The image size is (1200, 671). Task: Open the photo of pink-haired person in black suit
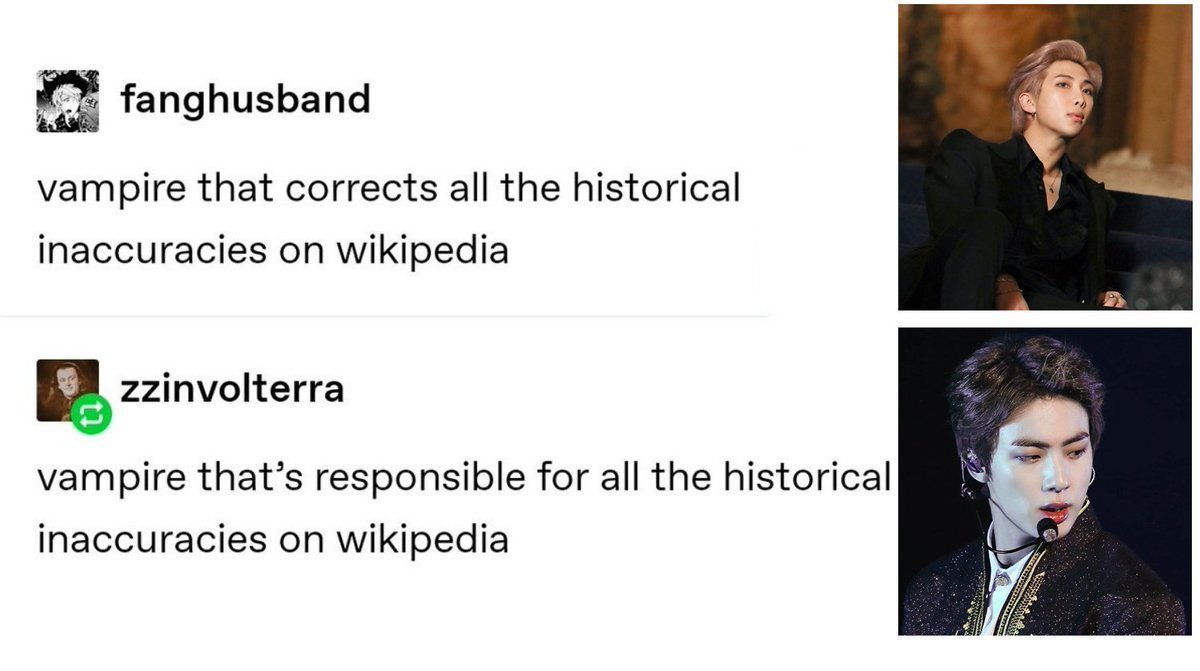point(1044,157)
